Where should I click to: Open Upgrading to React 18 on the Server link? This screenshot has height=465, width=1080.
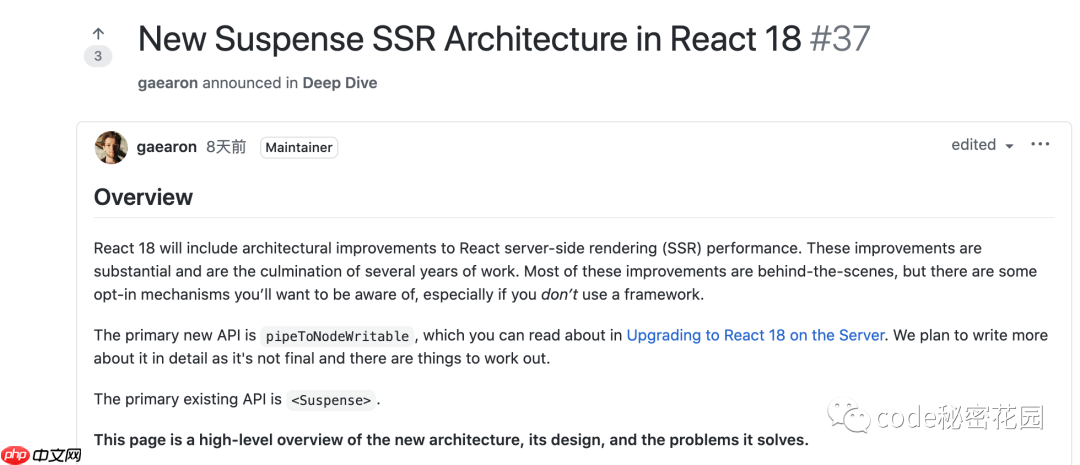(x=755, y=335)
